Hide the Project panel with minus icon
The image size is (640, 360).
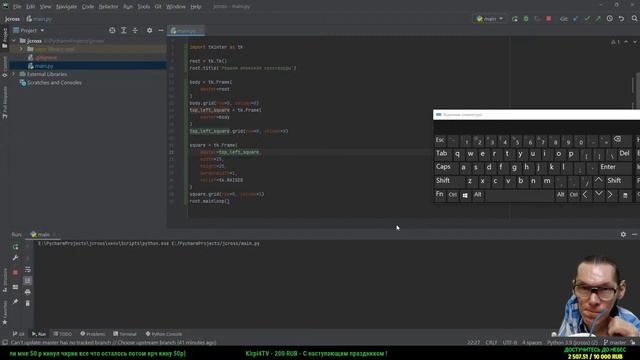point(161,30)
